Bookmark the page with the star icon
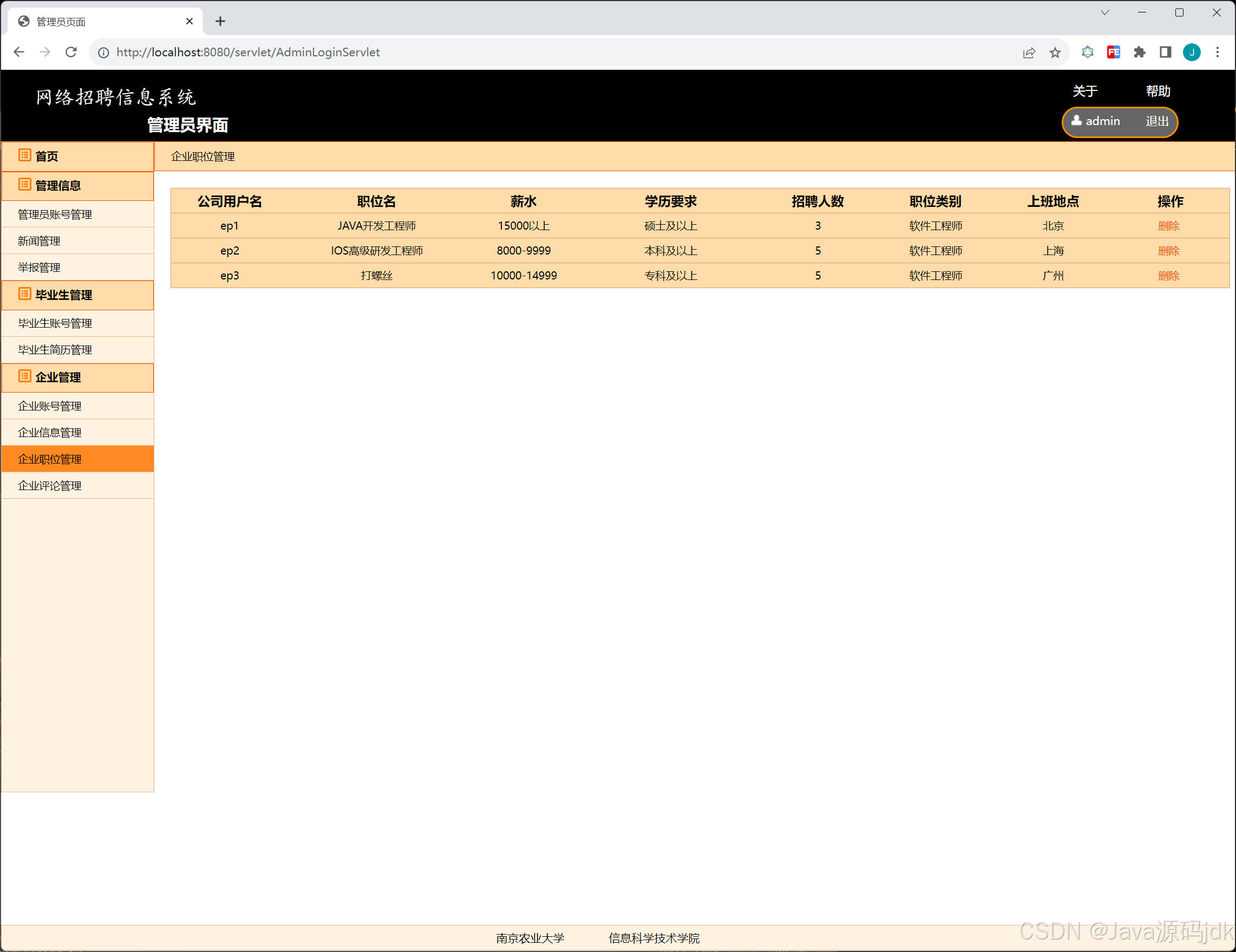Viewport: 1236px width, 952px height. [1055, 52]
